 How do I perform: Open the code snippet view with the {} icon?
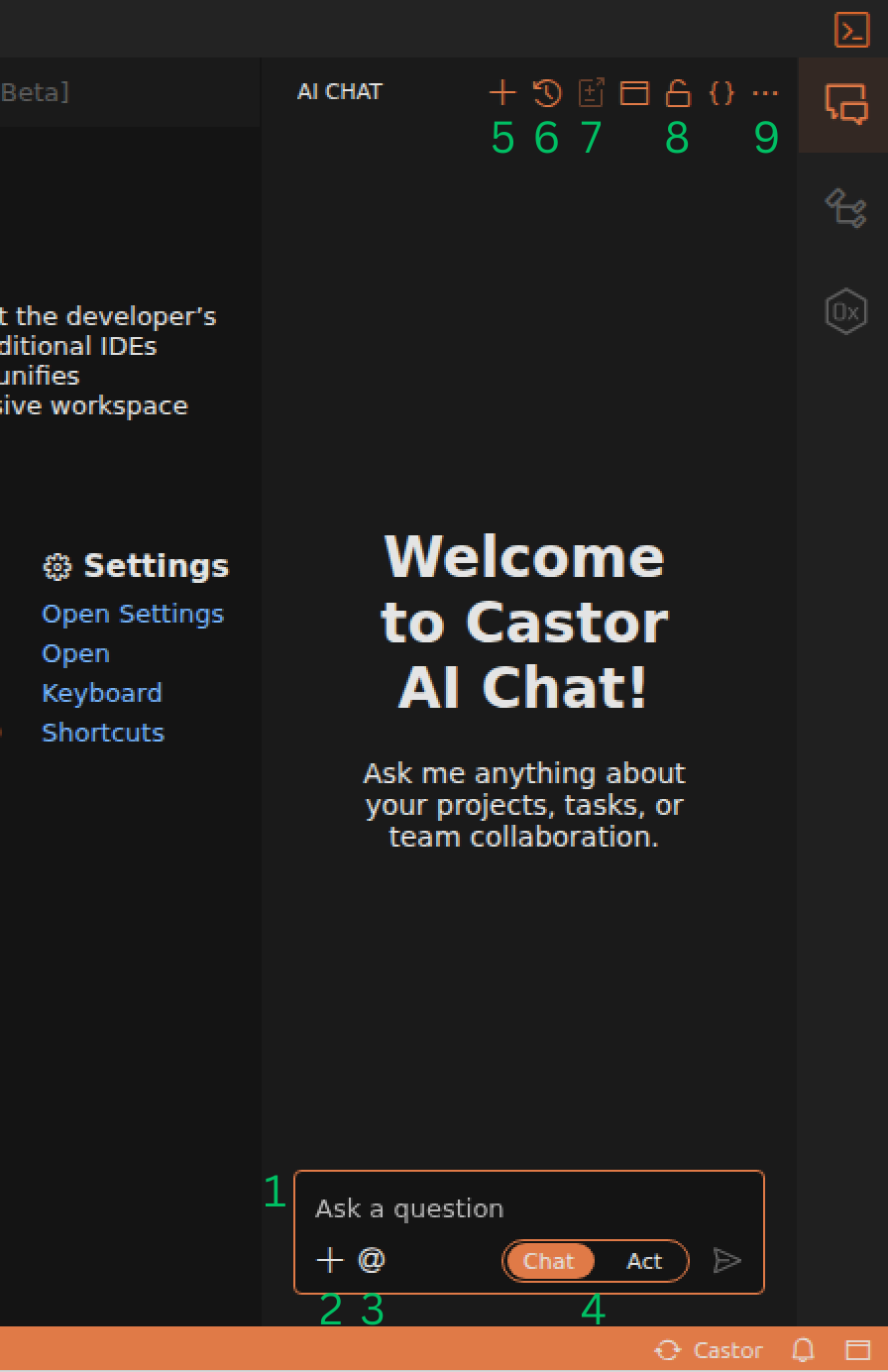pos(721,91)
